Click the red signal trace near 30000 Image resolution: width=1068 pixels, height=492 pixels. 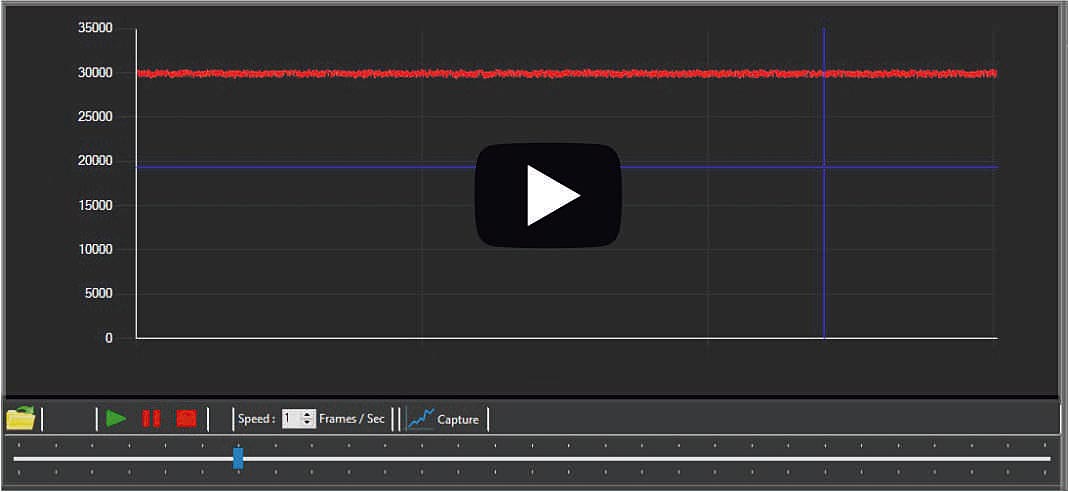(300, 73)
